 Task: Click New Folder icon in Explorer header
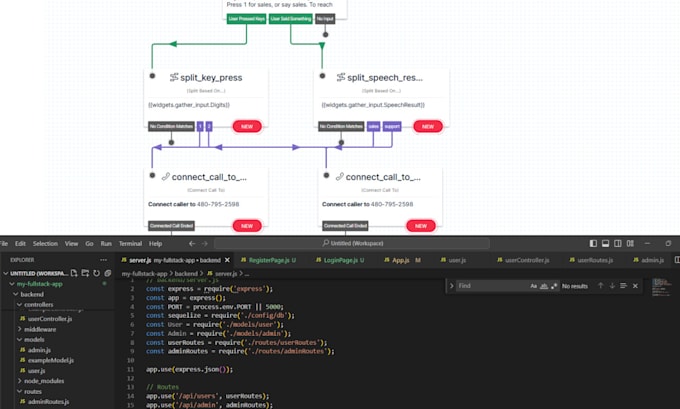[85, 273]
